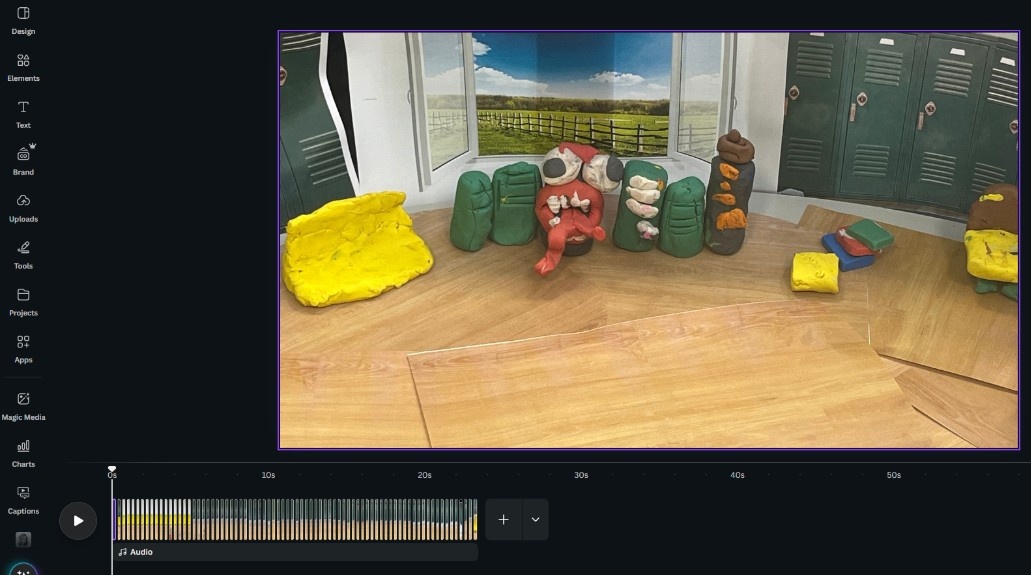Select the video clip strip in timeline
Image resolution: width=1031 pixels, height=575 pixels.
point(295,520)
